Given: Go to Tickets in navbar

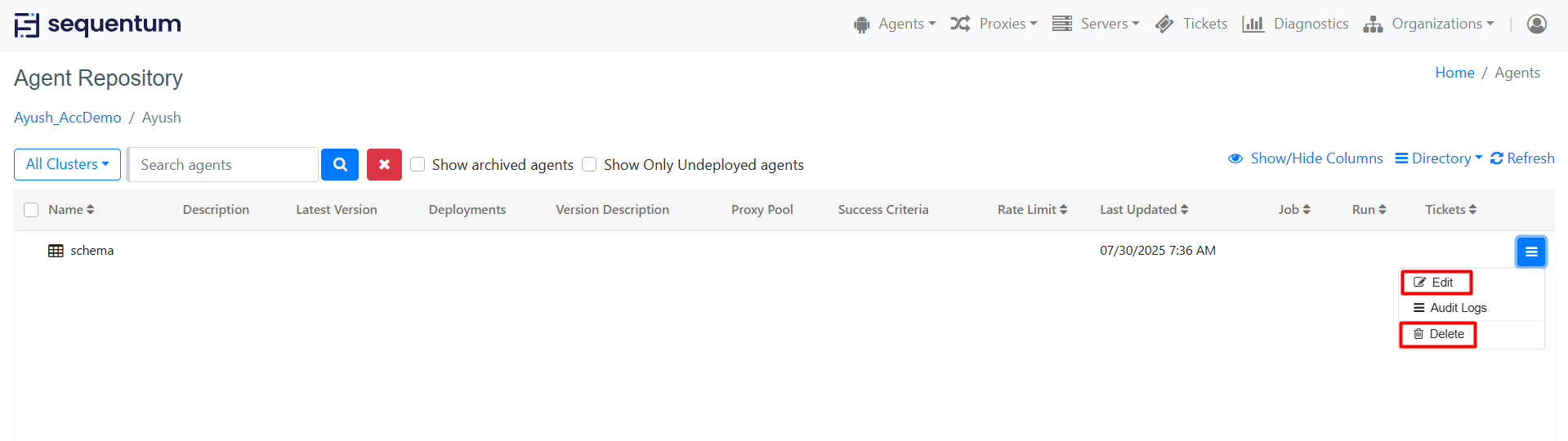Looking at the screenshot, I should pyautogui.click(x=1191, y=24).
